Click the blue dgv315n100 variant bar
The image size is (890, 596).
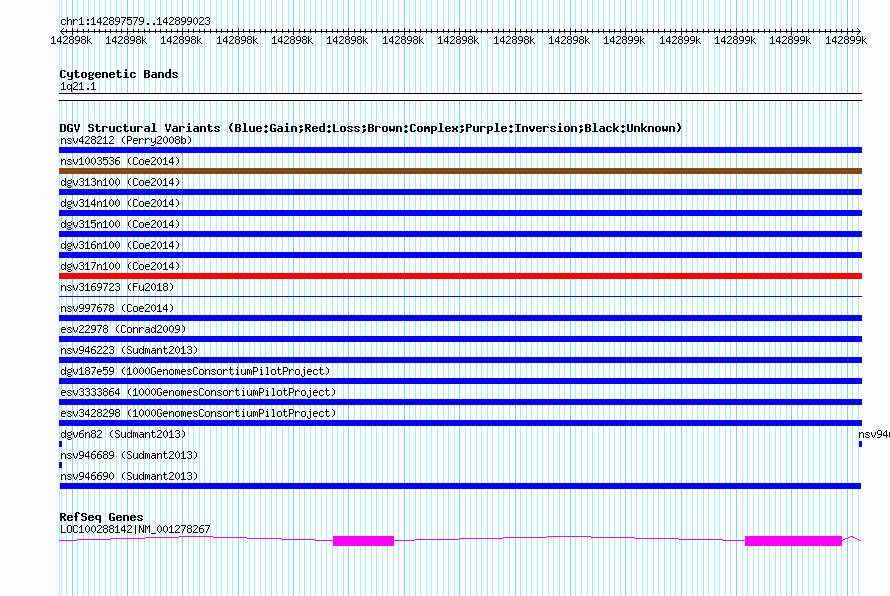coord(460,234)
